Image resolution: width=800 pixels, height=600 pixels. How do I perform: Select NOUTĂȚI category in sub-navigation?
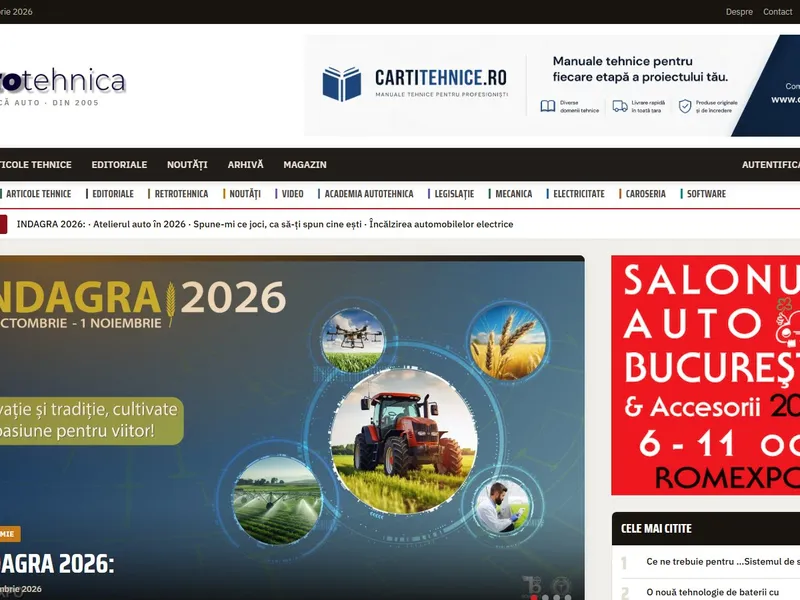pos(245,194)
